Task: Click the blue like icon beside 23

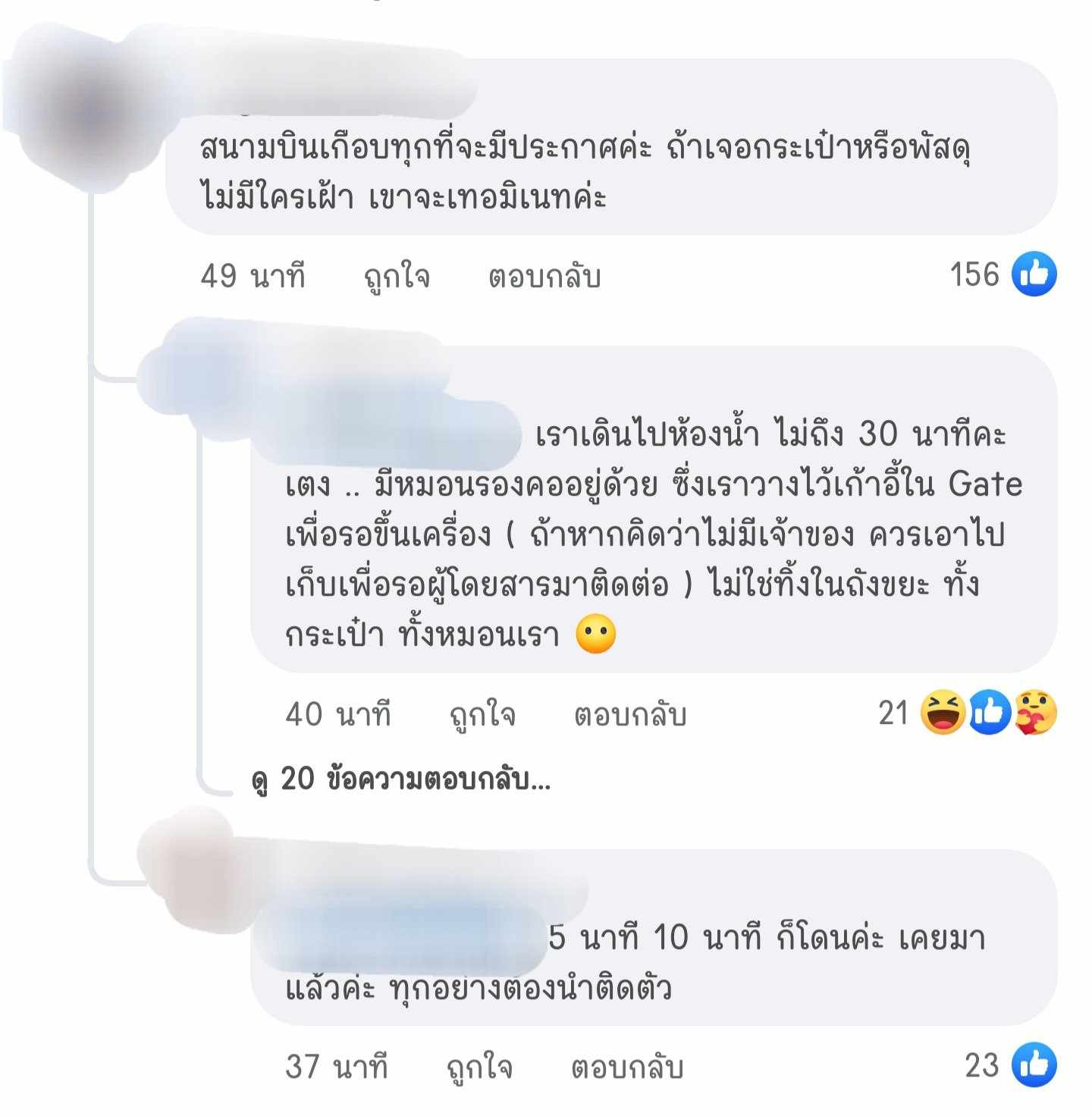Action: click(1034, 1064)
